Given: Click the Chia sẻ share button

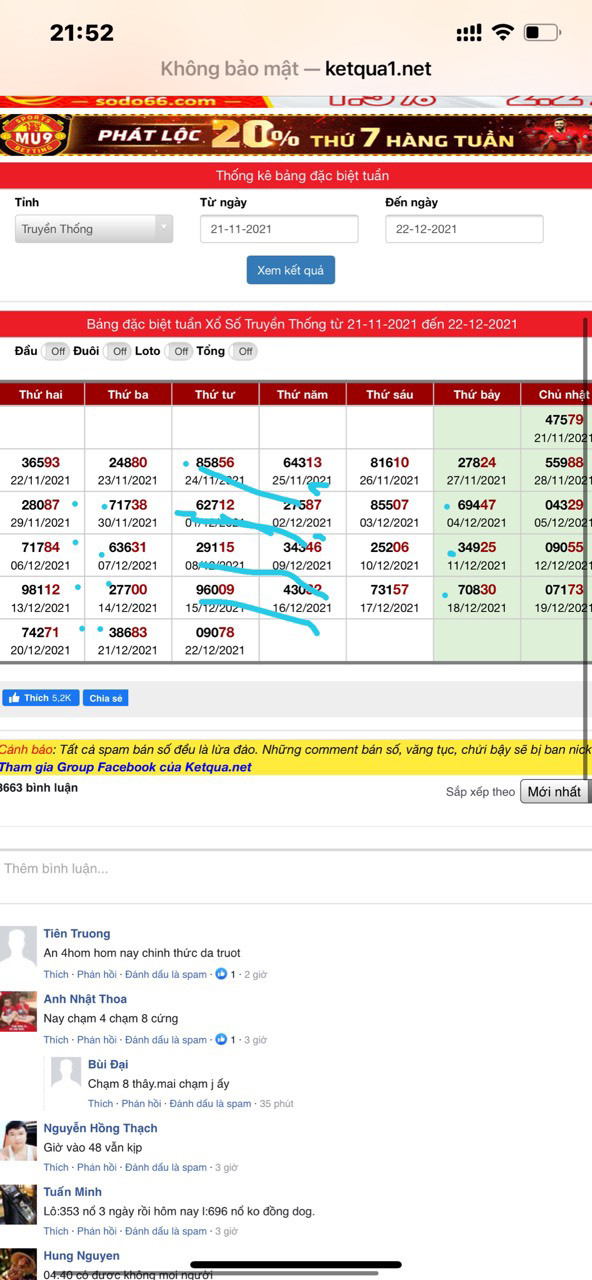Looking at the screenshot, I should pos(106,698).
